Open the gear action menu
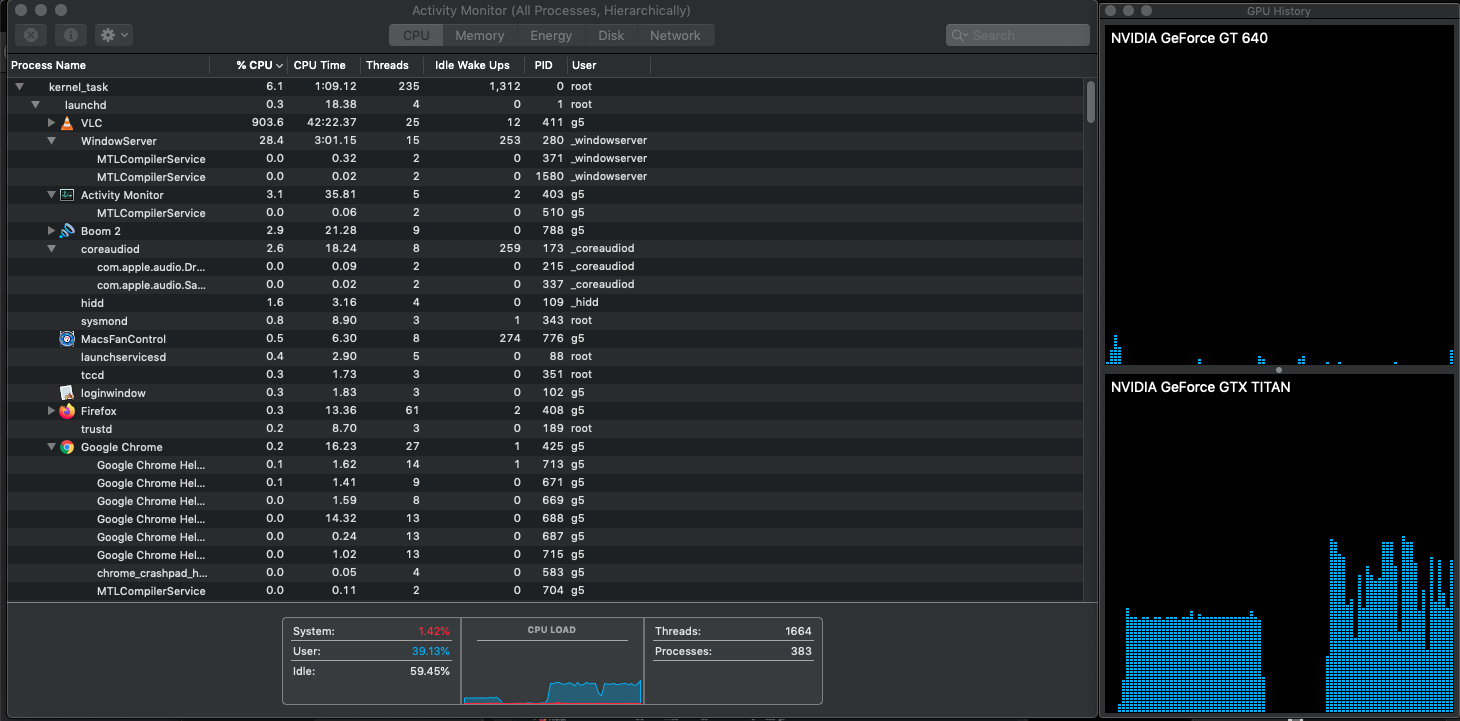Image resolution: width=1460 pixels, height=721 pixels. point(113,35)
